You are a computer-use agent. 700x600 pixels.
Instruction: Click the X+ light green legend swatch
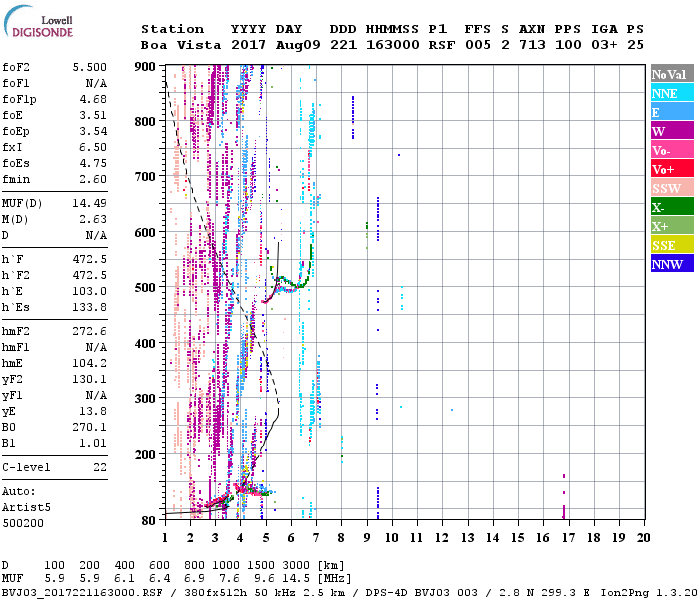[668, 226]
